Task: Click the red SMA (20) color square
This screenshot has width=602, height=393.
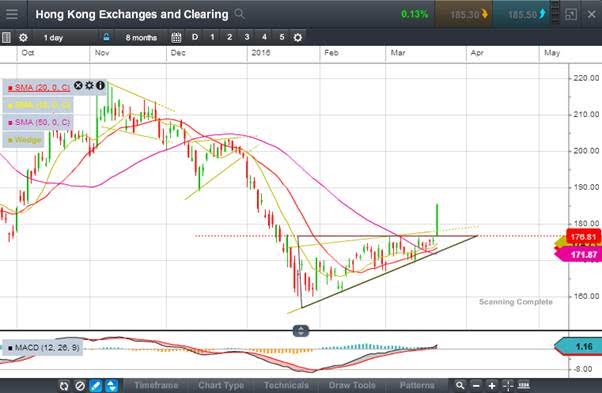Action: (10, 88)
